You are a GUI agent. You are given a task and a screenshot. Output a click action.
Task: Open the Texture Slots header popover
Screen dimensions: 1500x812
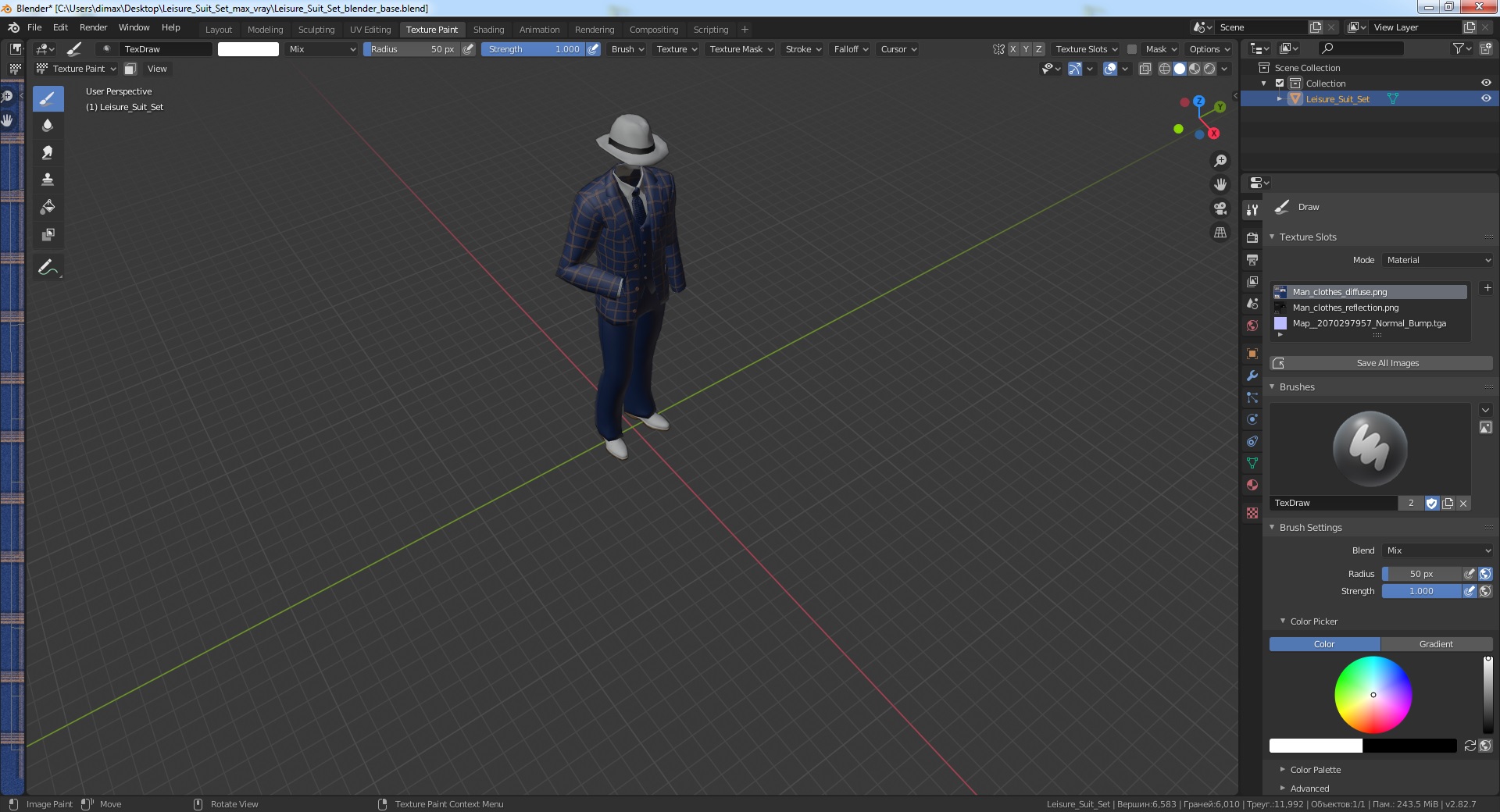pyautogui.click(x=1086, y=49)
